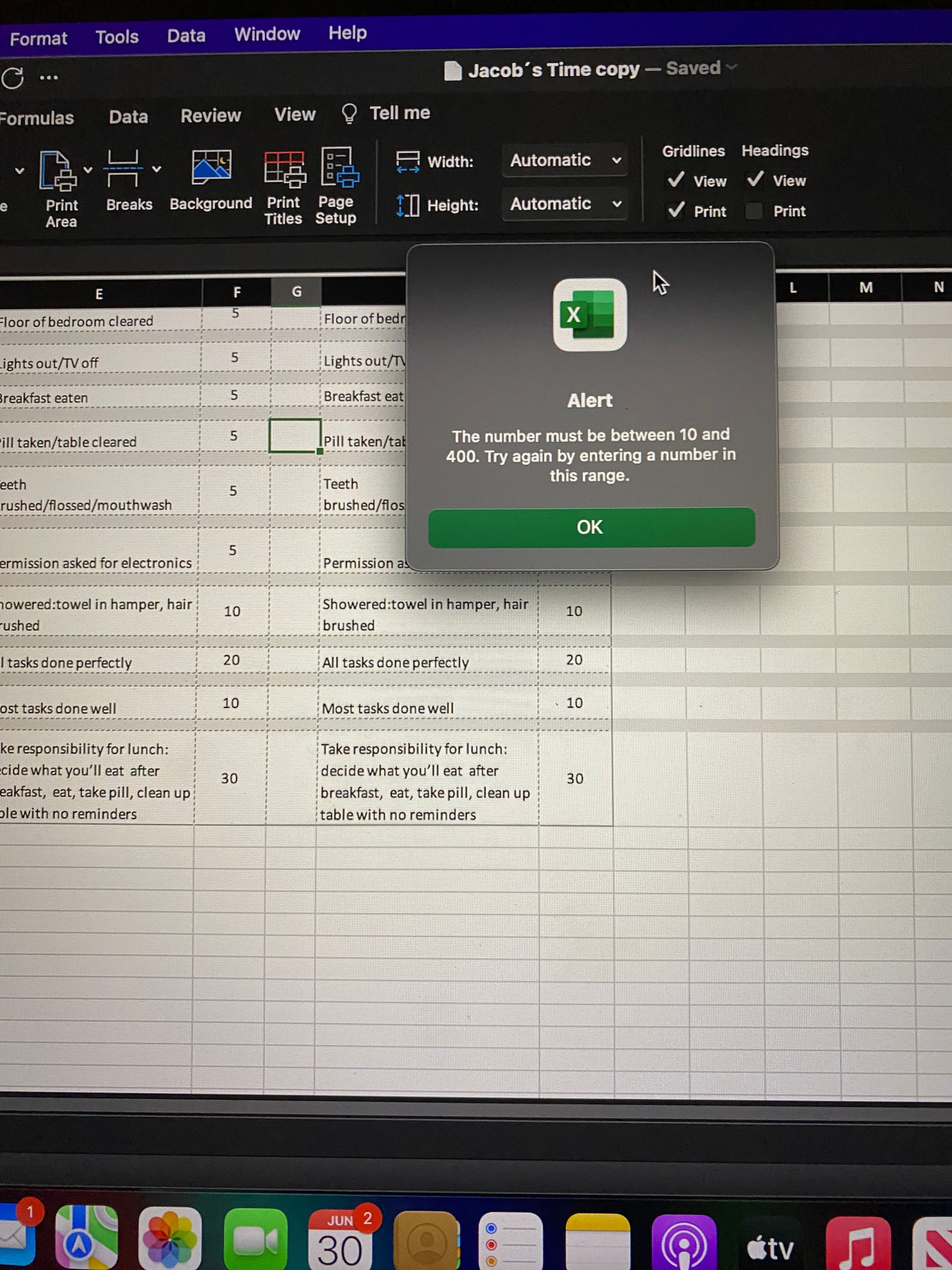Click the refresh arrow in title bar
Viewport: 952px width, 1270px height.
(x=13, y=78)
